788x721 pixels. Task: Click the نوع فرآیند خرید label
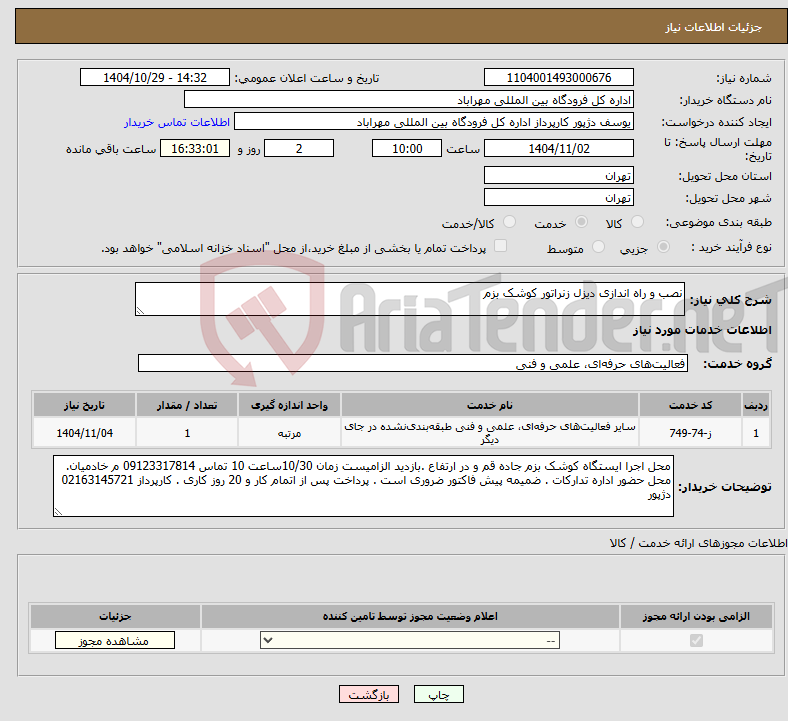731,247
